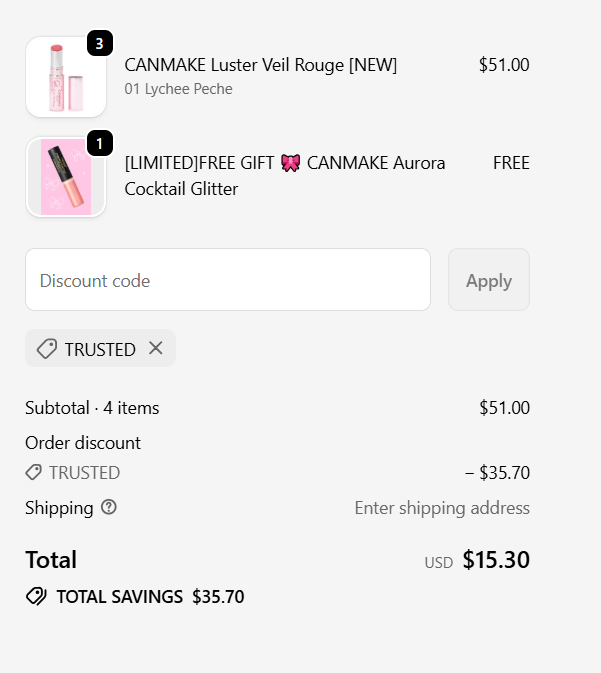
Task: Open the Luster Veil Rouge product thumbnail
Action: [x=65, y=77]
